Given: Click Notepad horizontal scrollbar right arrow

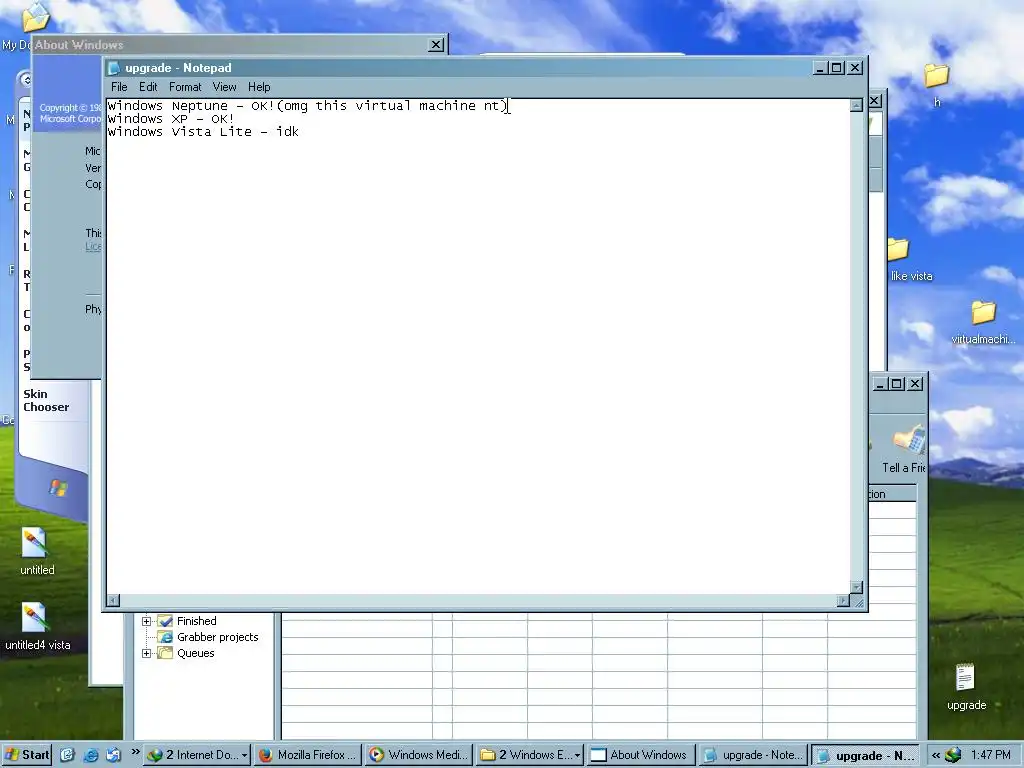Looking at the screenshot, I should tap(843, 600).
